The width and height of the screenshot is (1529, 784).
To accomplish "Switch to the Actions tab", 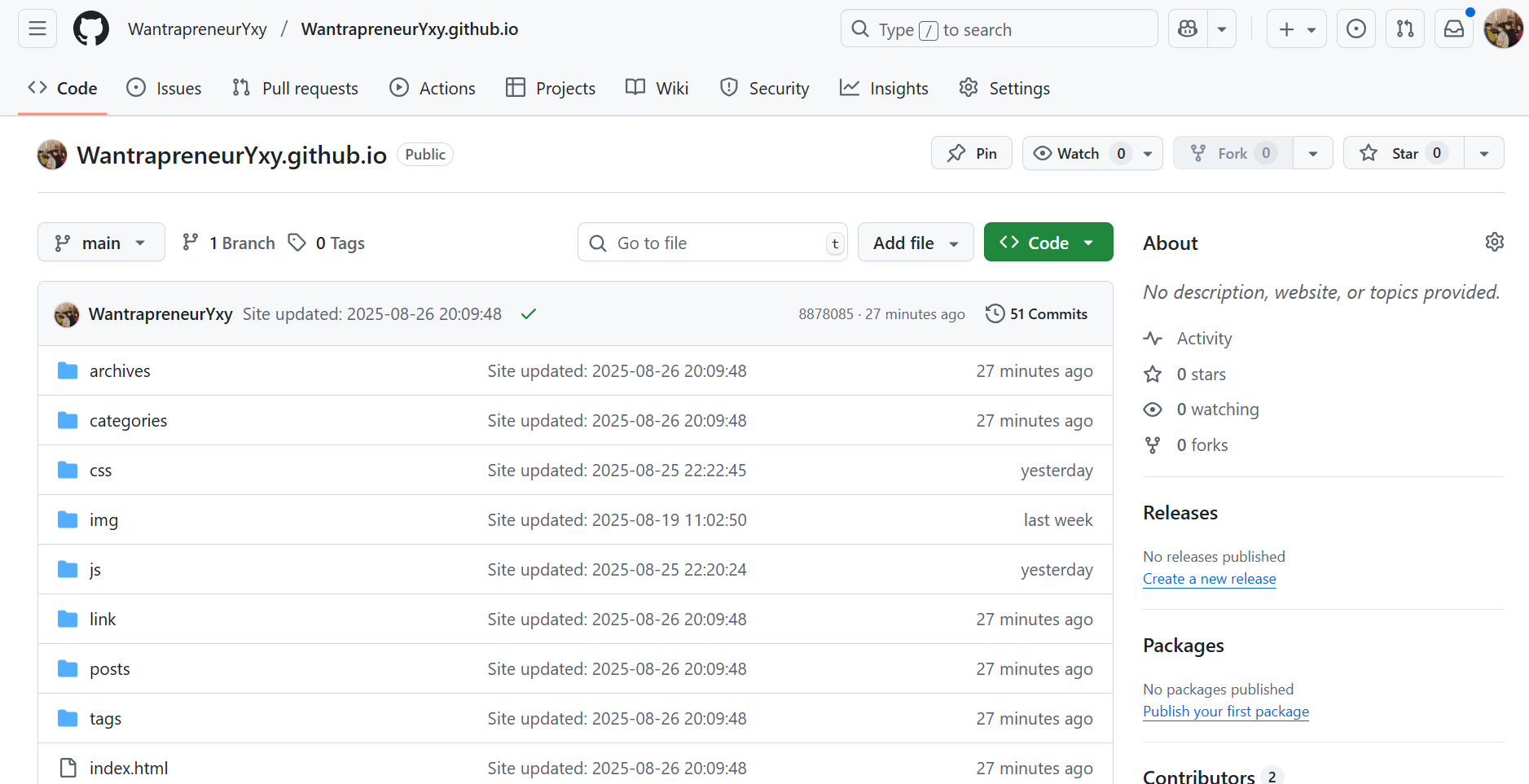I will (x=433, y=88).
